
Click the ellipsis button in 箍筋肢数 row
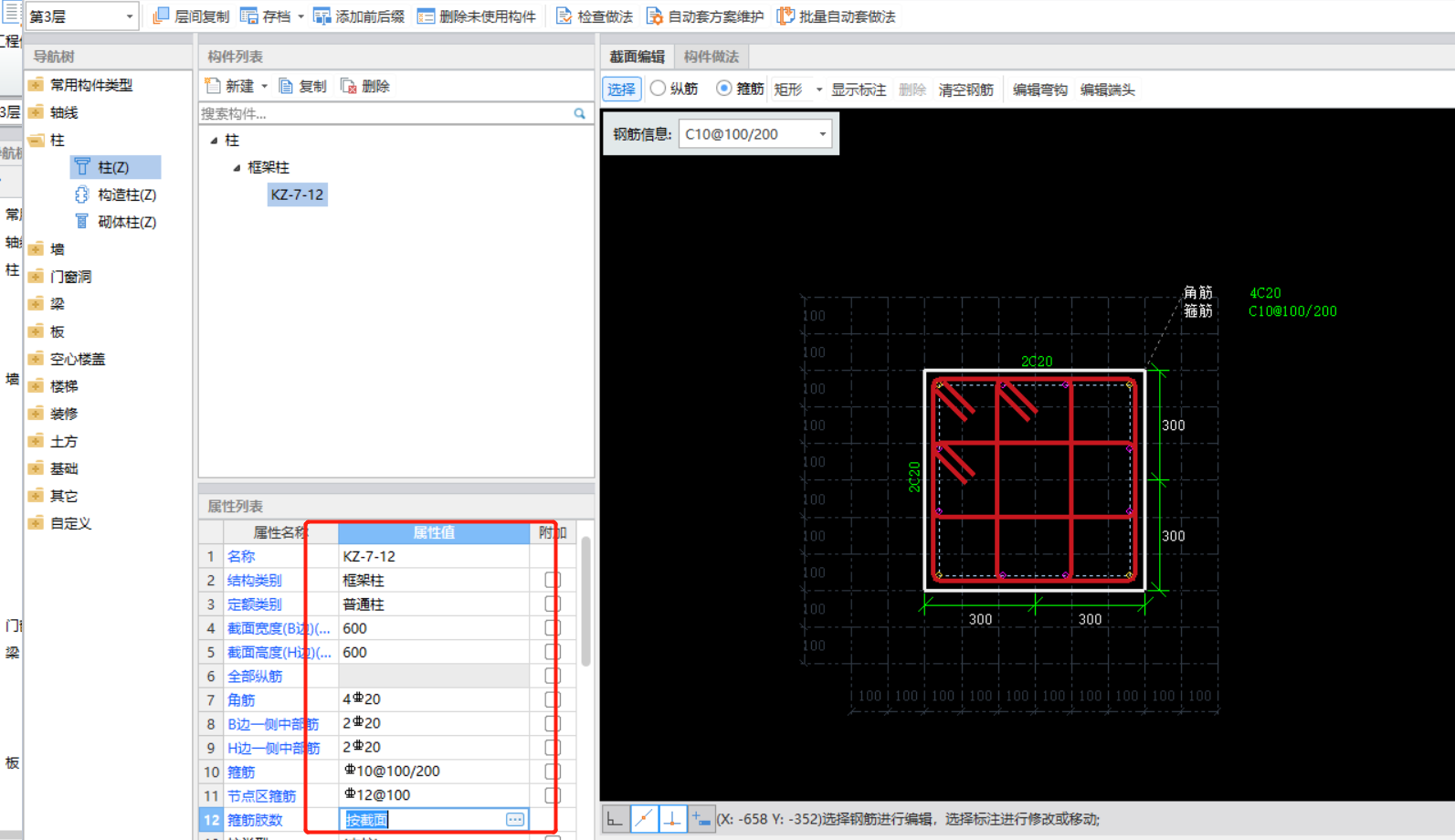click(515, 820)
